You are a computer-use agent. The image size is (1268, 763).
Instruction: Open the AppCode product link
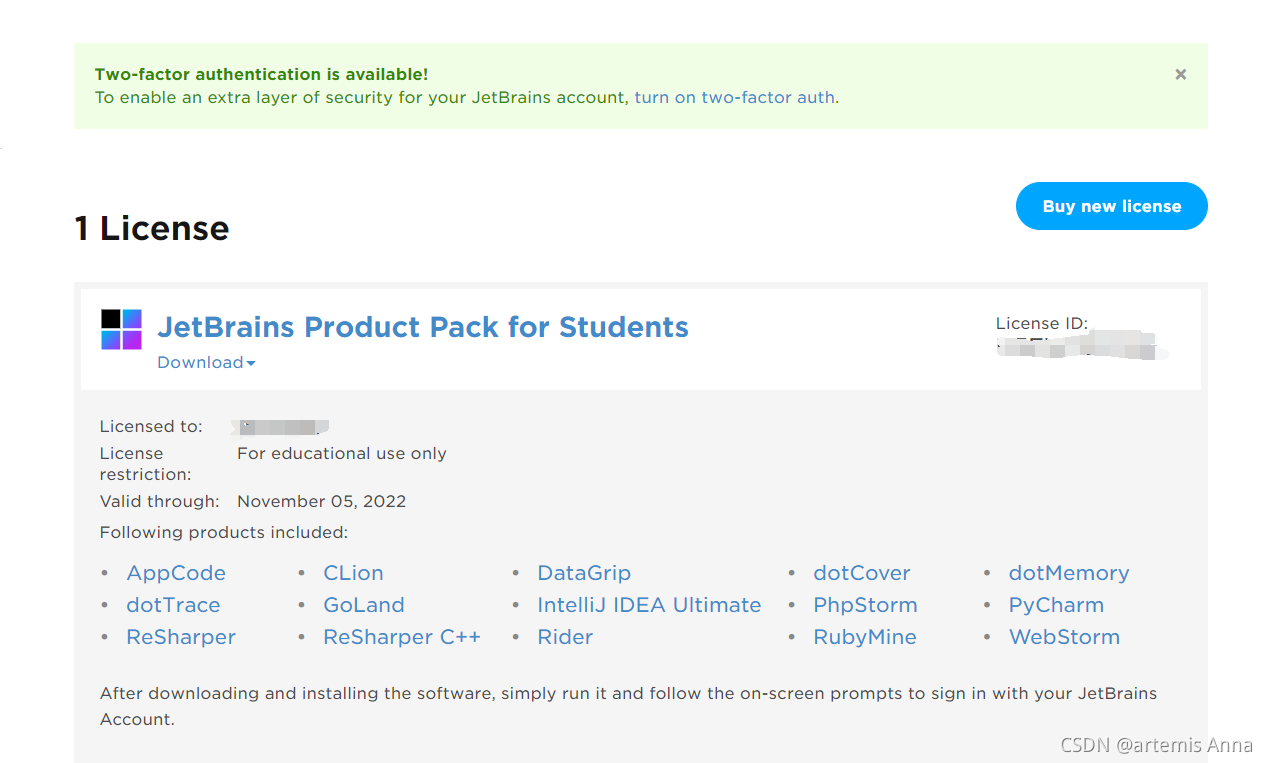click(176, 573)
